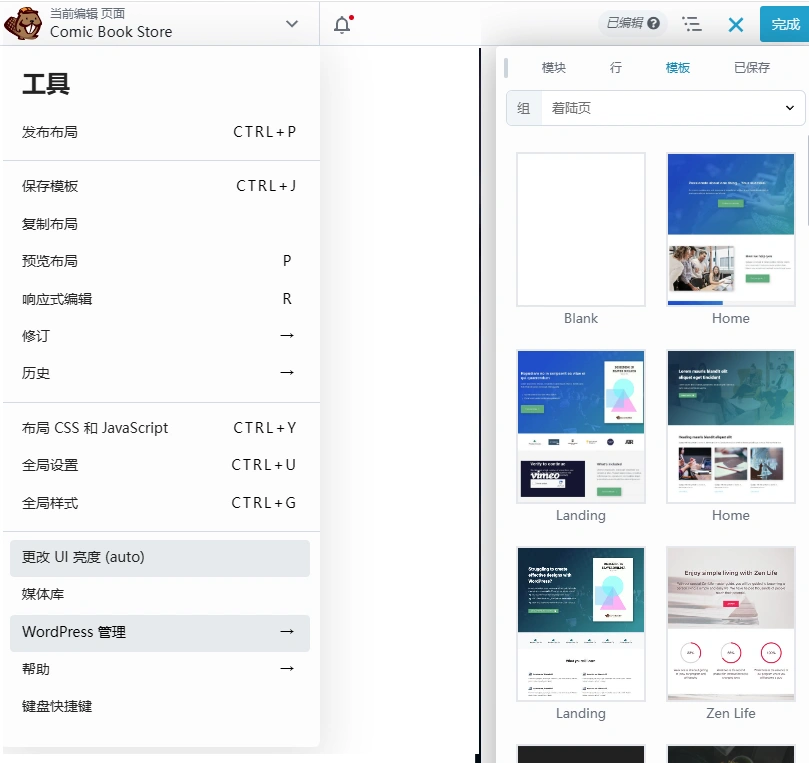Open the 着陆页 group dropdown
The width and height of the screenshot is (809, 763).
click(x=660, y=107)
